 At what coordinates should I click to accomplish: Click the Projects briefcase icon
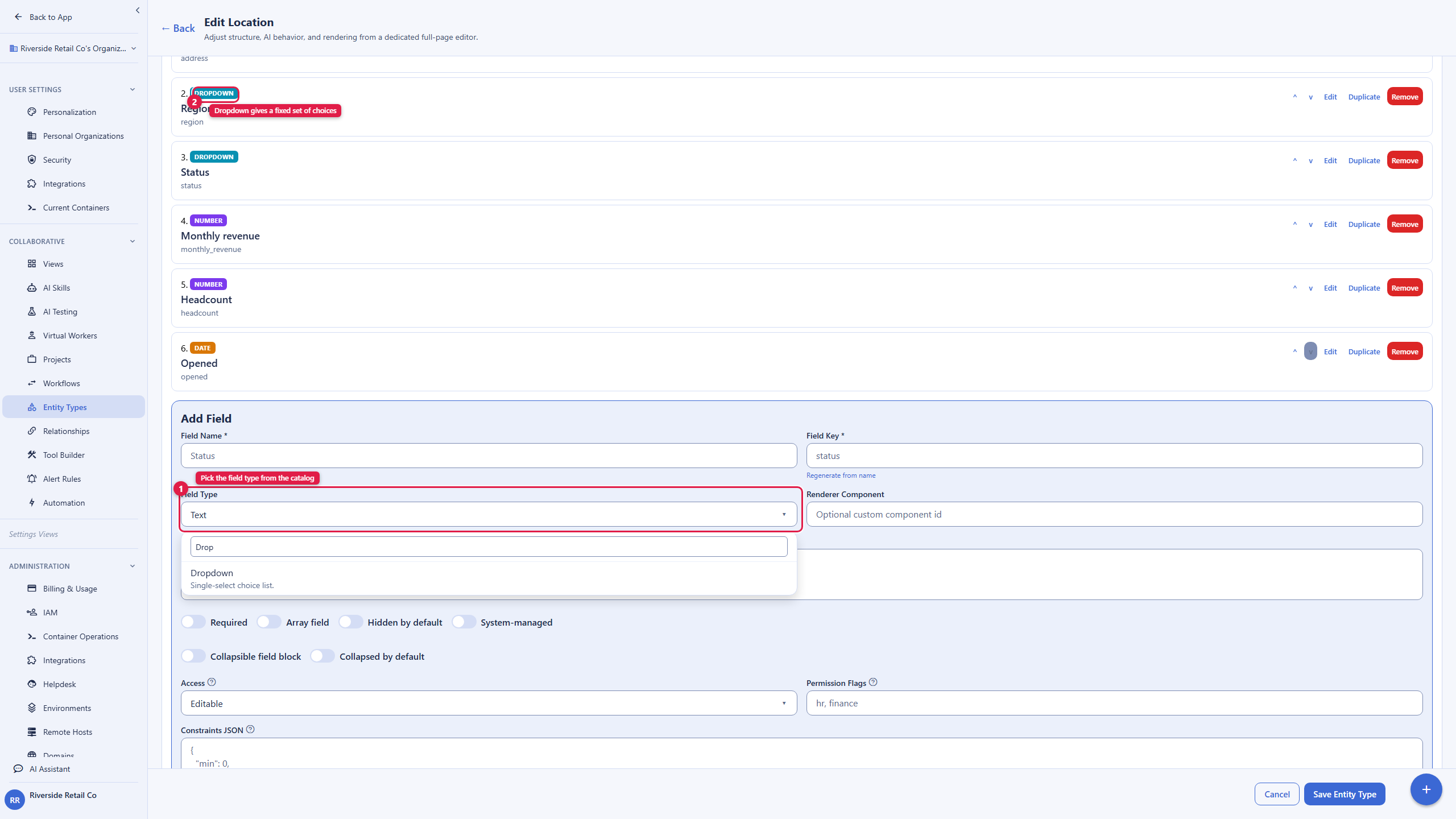(32, 359)
